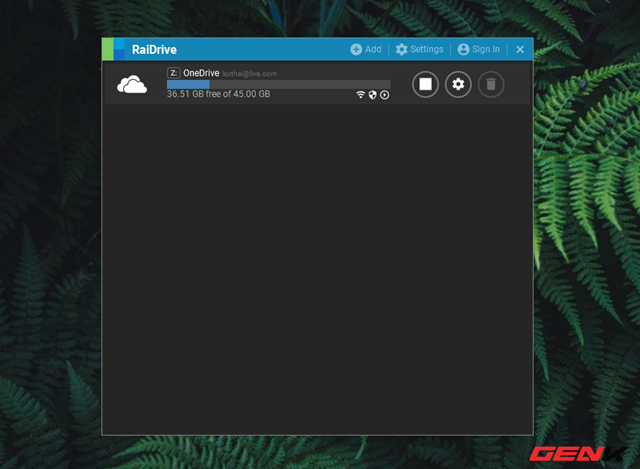
Task: Click the white OneDrive cloud icon
Action: pyautogui.click(x=132, y=85)
